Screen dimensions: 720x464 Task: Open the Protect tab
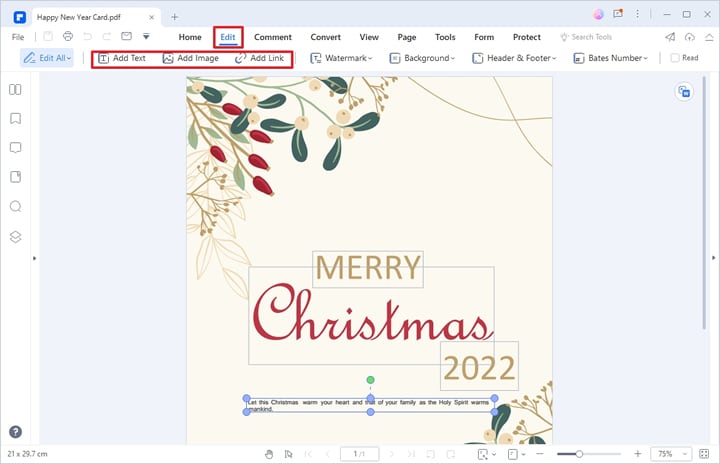527,37
